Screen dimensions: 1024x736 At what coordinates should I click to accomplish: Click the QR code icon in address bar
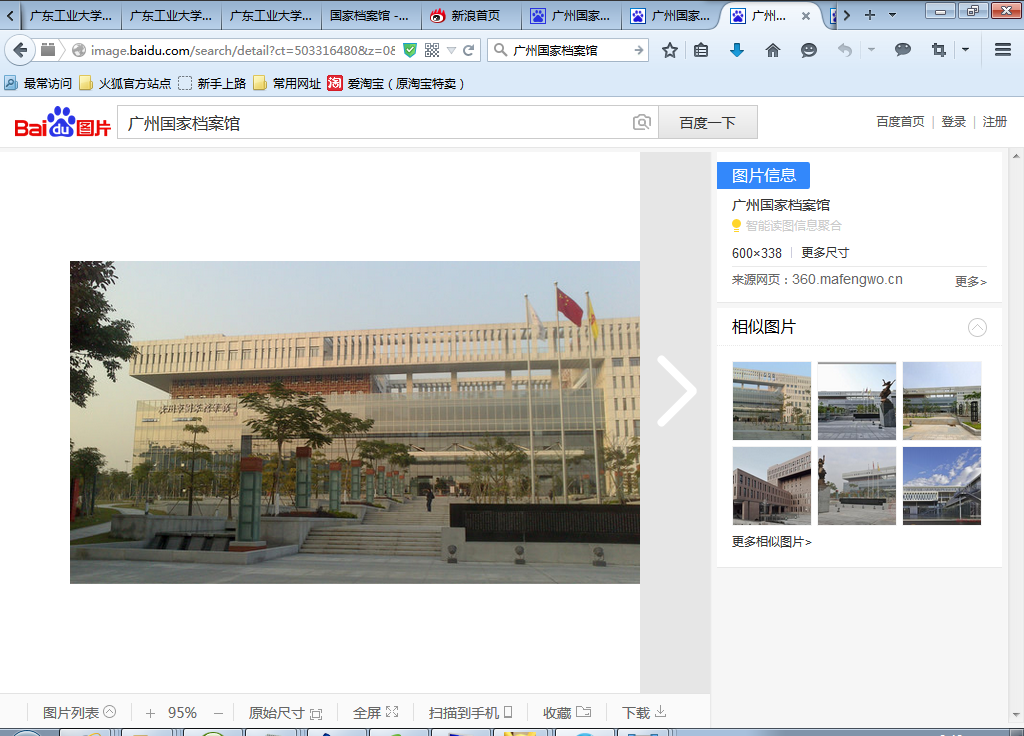tap(432, 50)
